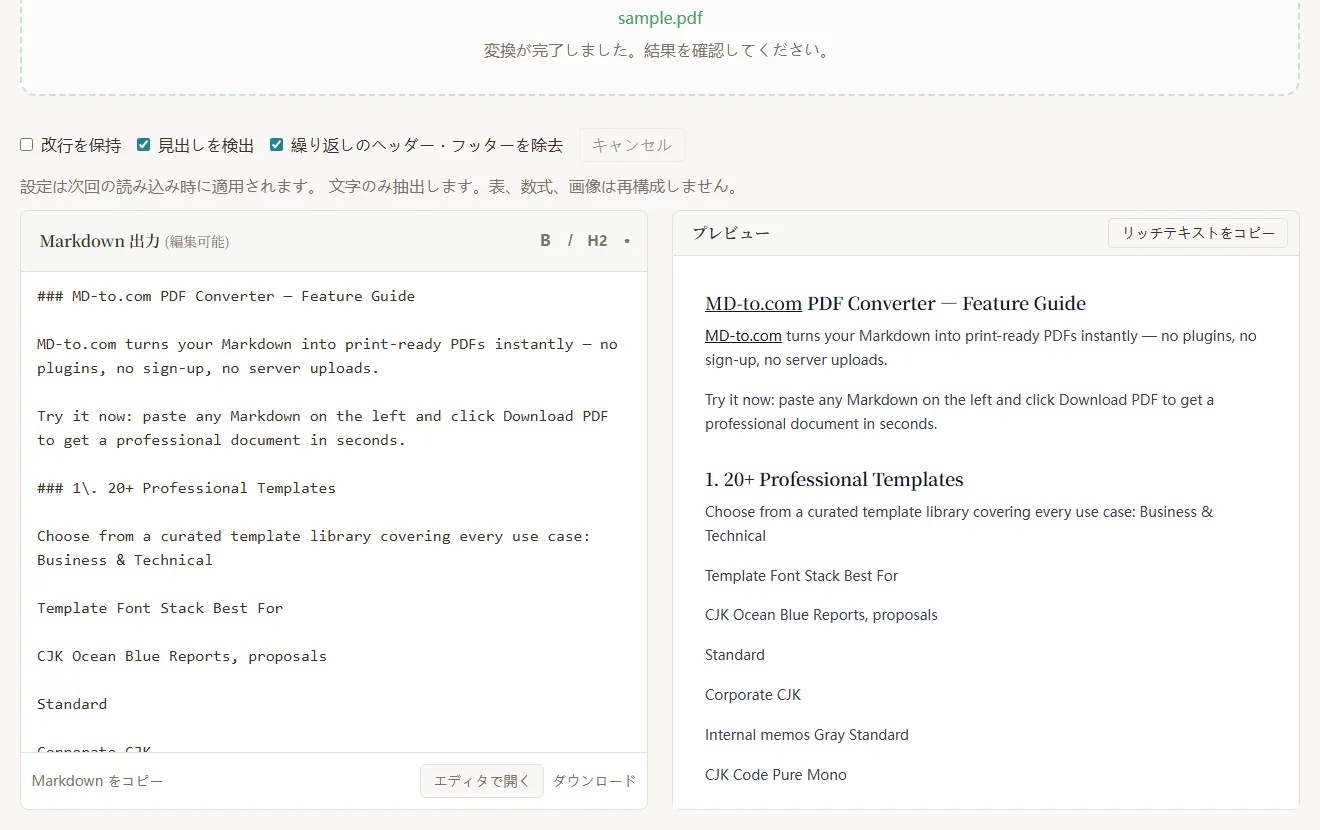Insert an H2 heading

(x=597, y=241)
